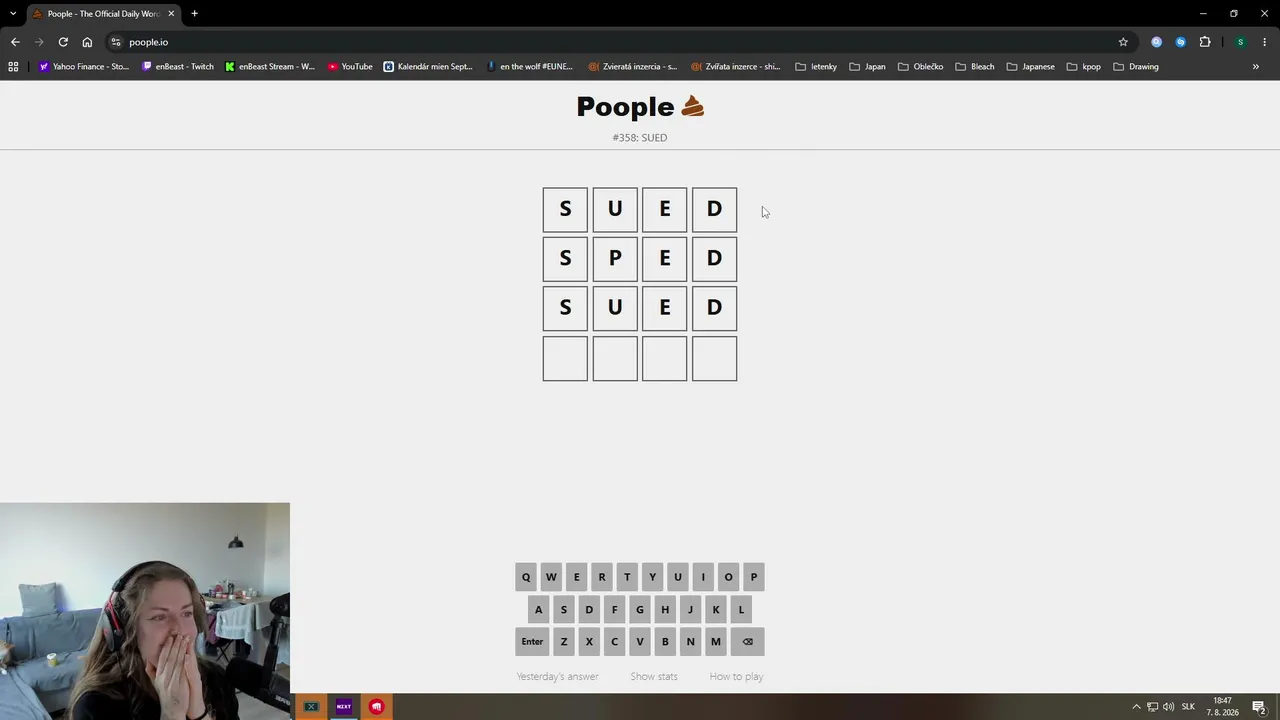The height and width of the screenshot is (720, 1280).
Task: Tap the Z key on the on-screen keyboard
Action: coord(564,642)
